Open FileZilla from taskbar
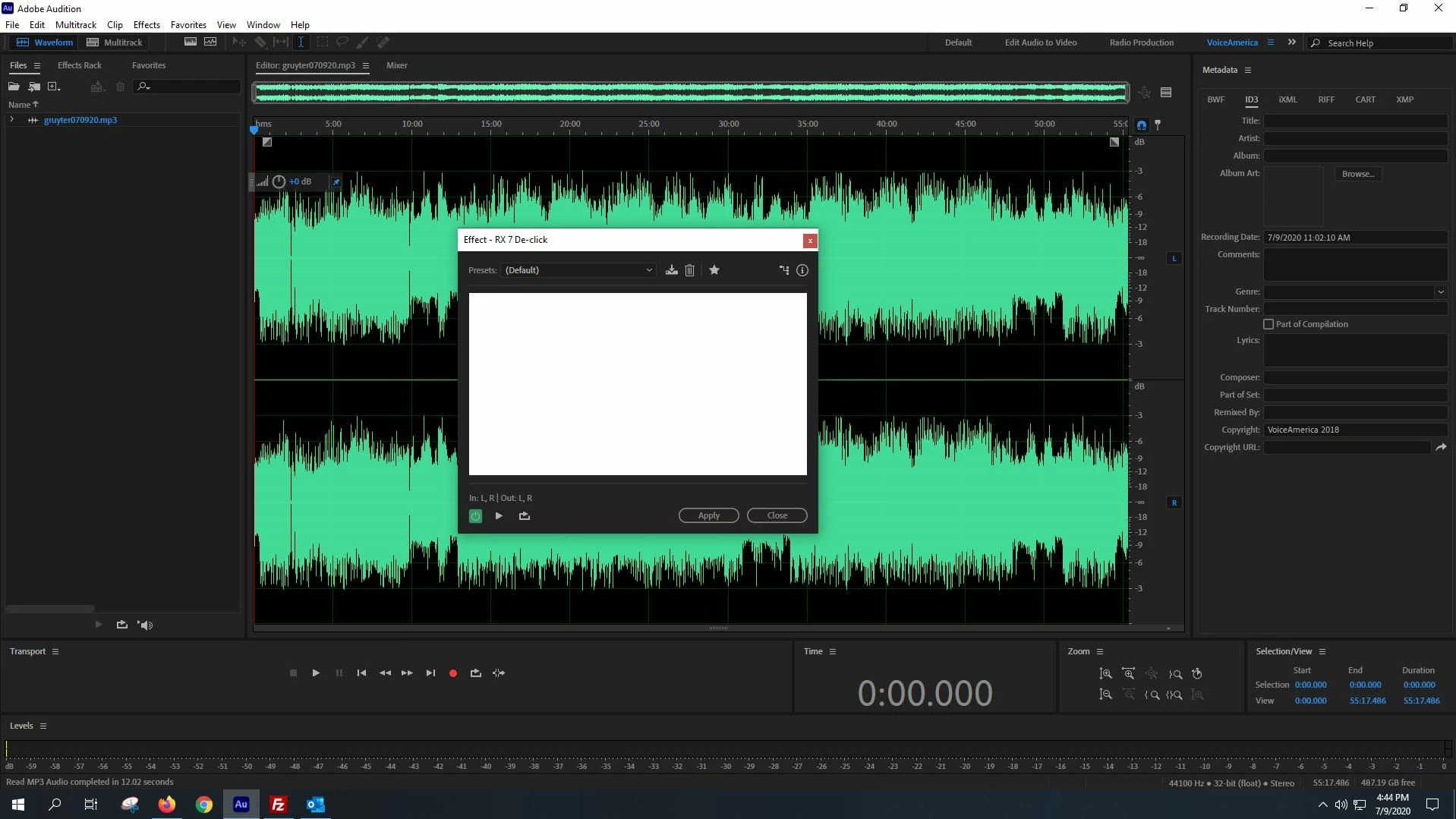The height and width of the screenshot is (819, 1456). pos(279,805)
